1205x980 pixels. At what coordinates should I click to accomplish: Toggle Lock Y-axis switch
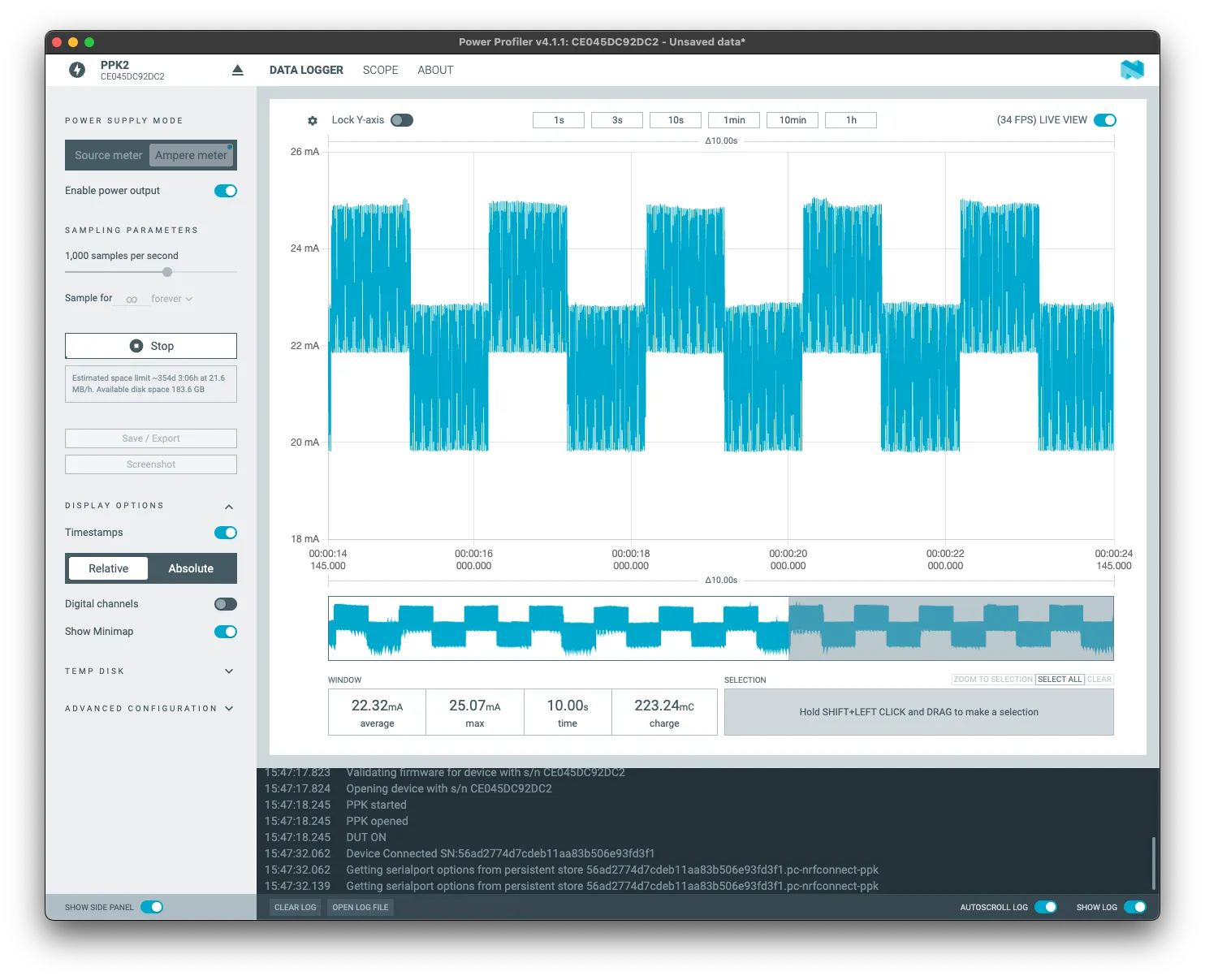click(x=401, y=120)
